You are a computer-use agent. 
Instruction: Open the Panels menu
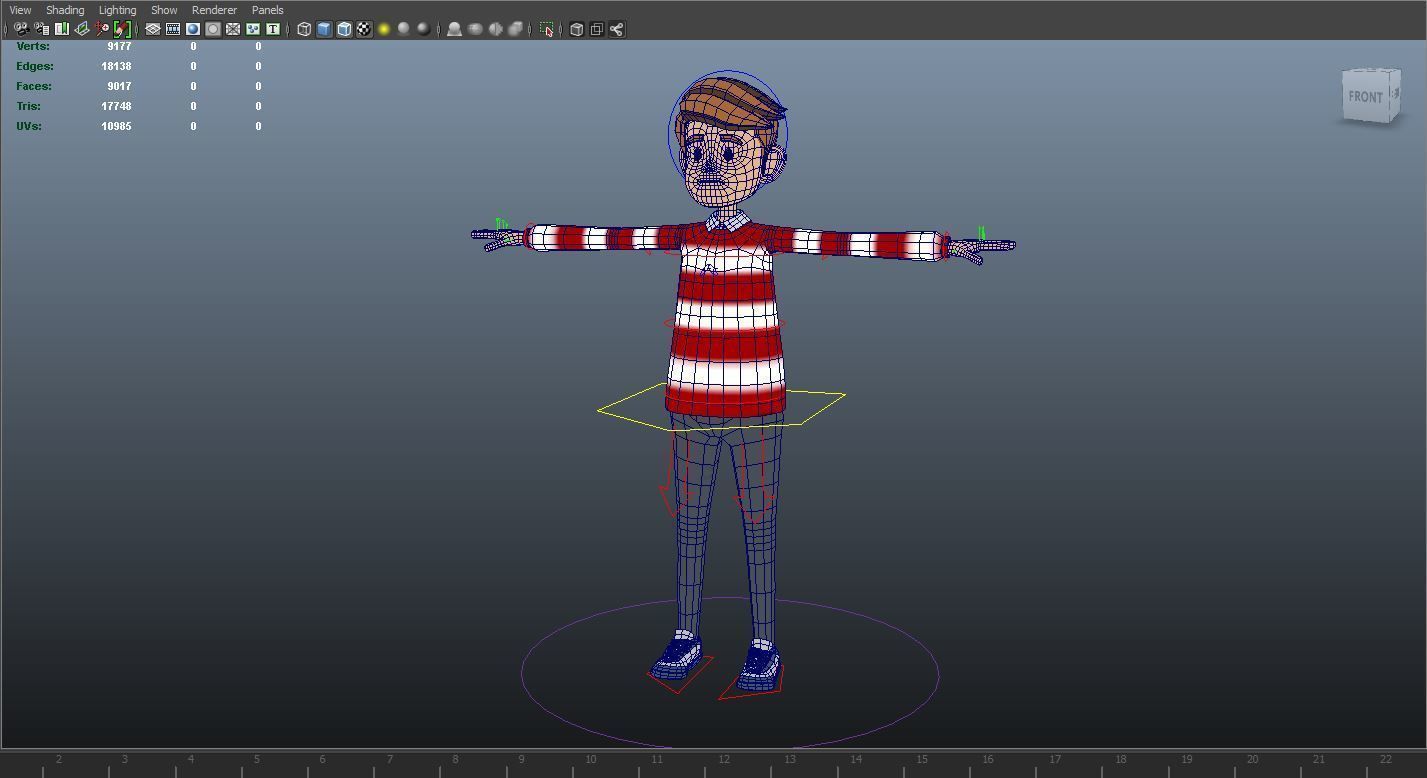267,10
